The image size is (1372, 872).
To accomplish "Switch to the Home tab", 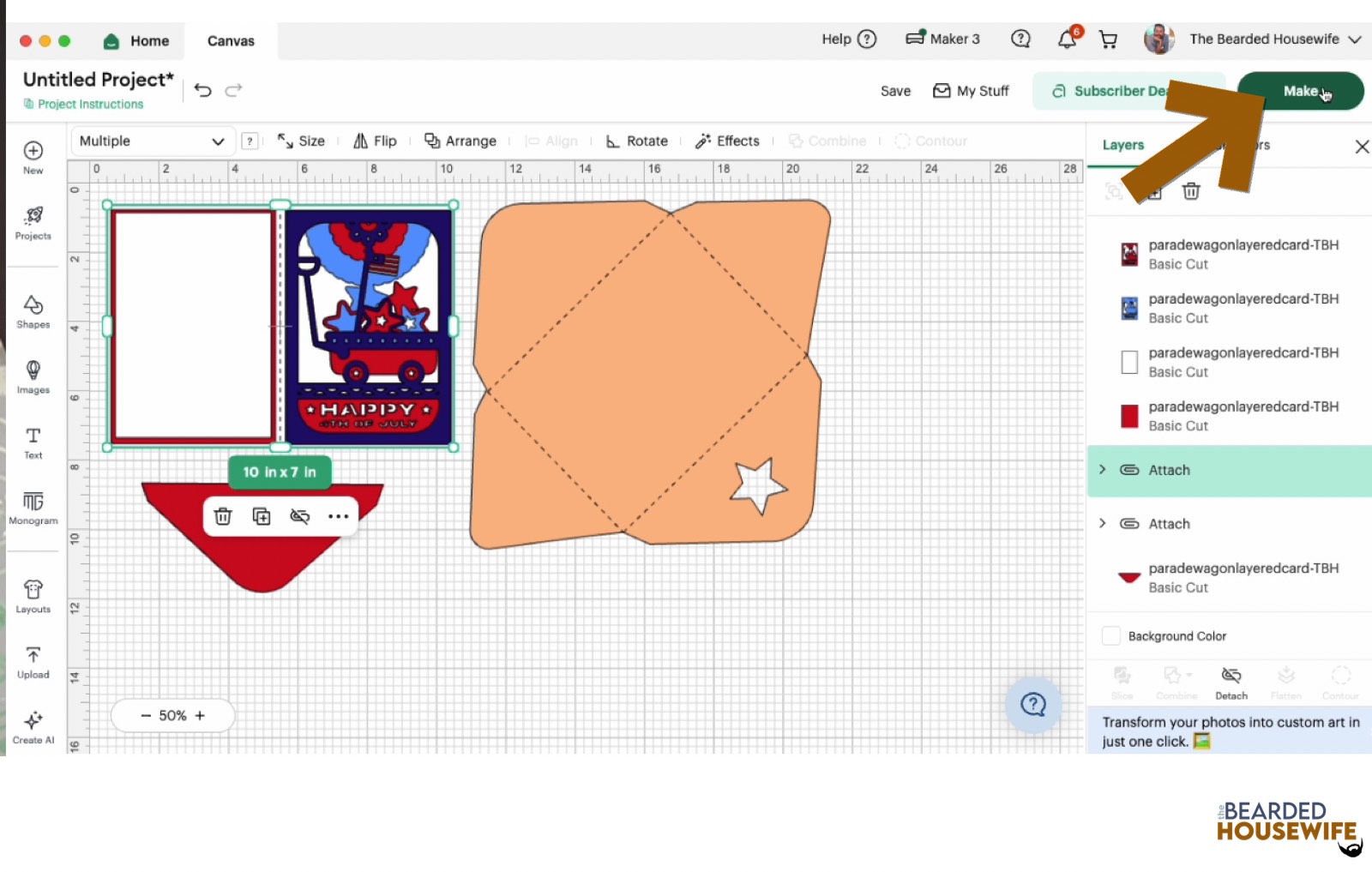I will click(x=136, y=41).
